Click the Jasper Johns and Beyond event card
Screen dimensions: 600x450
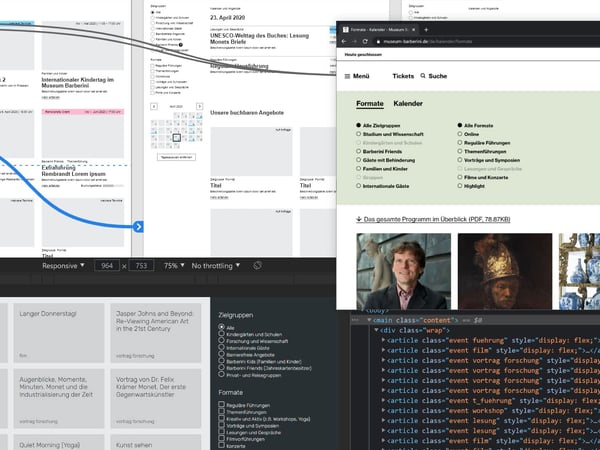(x=156, y=333)
